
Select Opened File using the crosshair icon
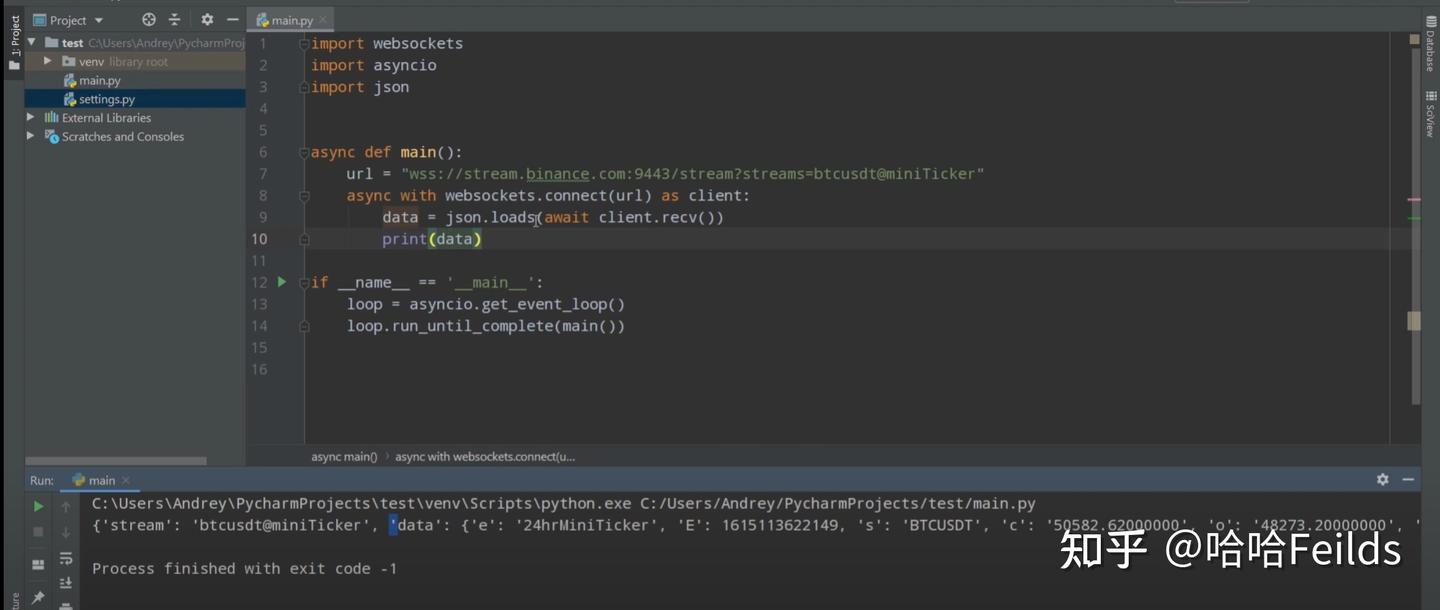(x=148, y=19)
